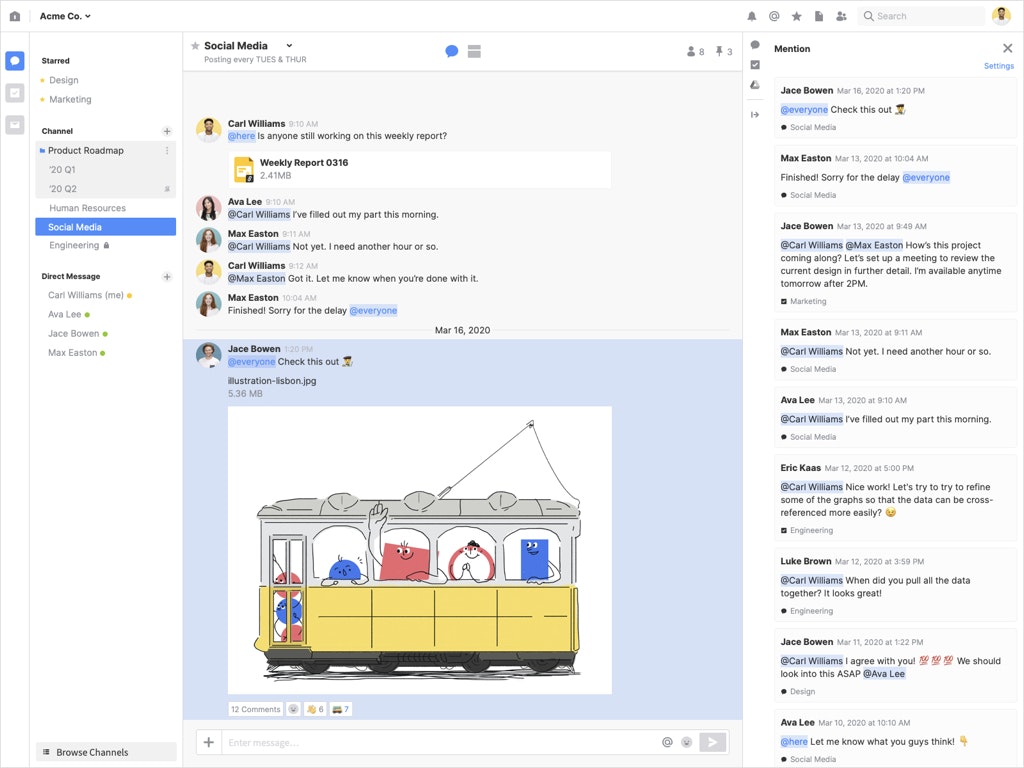Viewport: 1024px width, 768px height.
Task: Open Mention panel Settings link
Action: [x=998, y=66]
